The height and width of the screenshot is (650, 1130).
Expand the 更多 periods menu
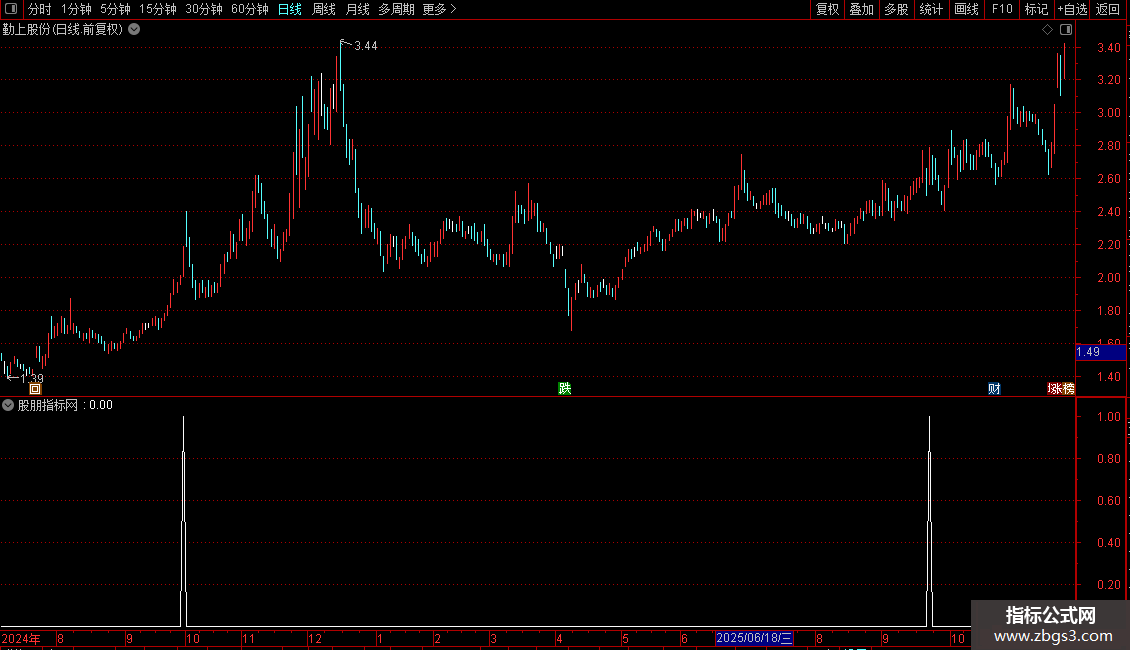coord(439,9)
